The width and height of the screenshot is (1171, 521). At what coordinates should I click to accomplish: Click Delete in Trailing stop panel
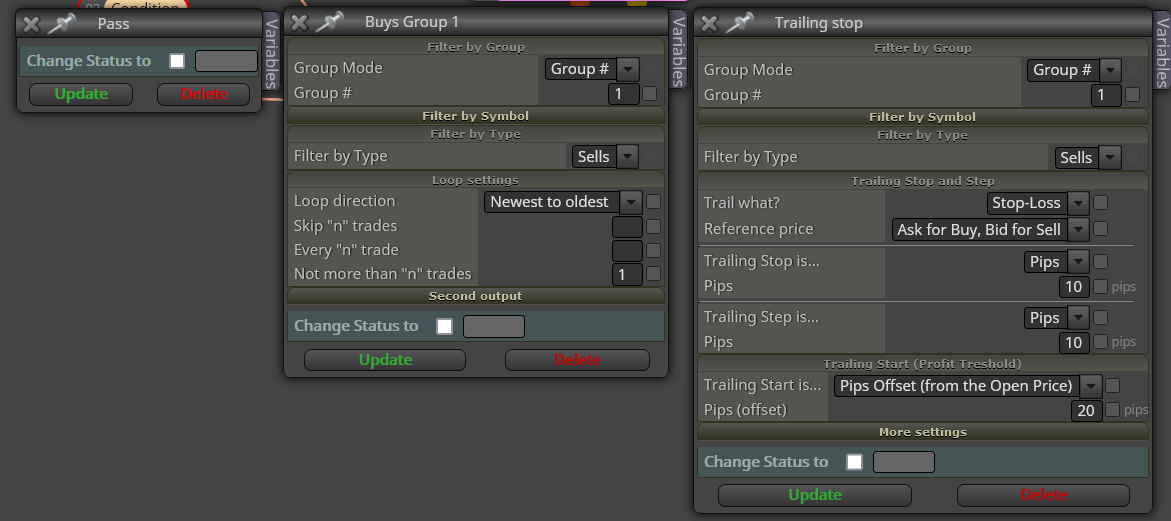tap(1043, 495)
